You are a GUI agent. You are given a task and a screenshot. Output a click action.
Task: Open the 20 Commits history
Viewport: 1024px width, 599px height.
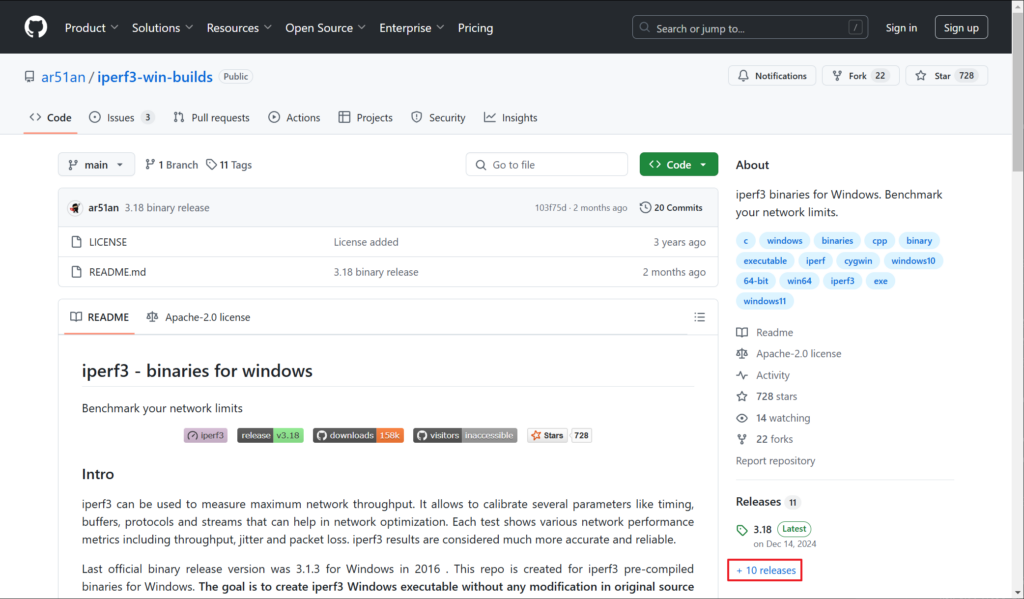(x=671, y=208)
